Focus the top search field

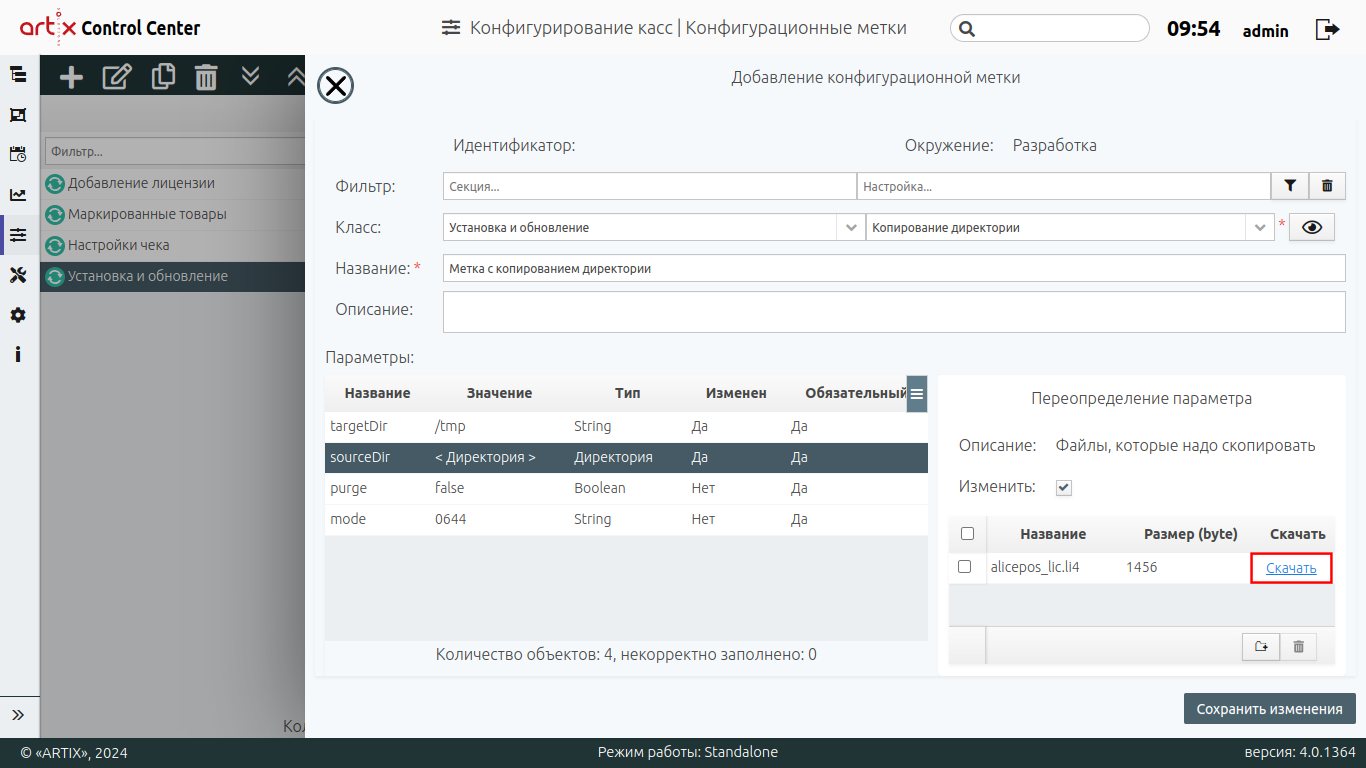pos(1050,29)
